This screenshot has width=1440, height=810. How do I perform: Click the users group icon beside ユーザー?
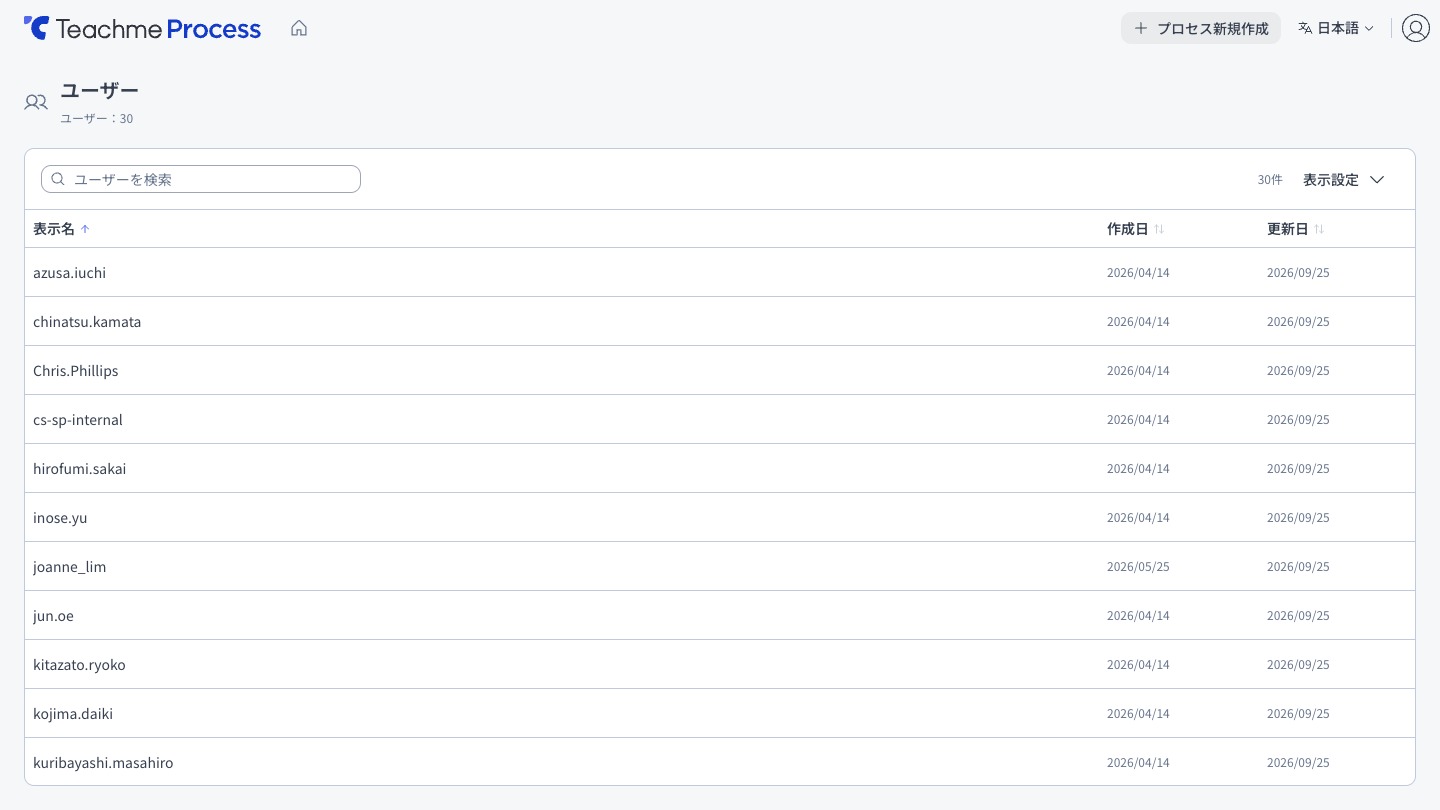(x=36, y=102)
